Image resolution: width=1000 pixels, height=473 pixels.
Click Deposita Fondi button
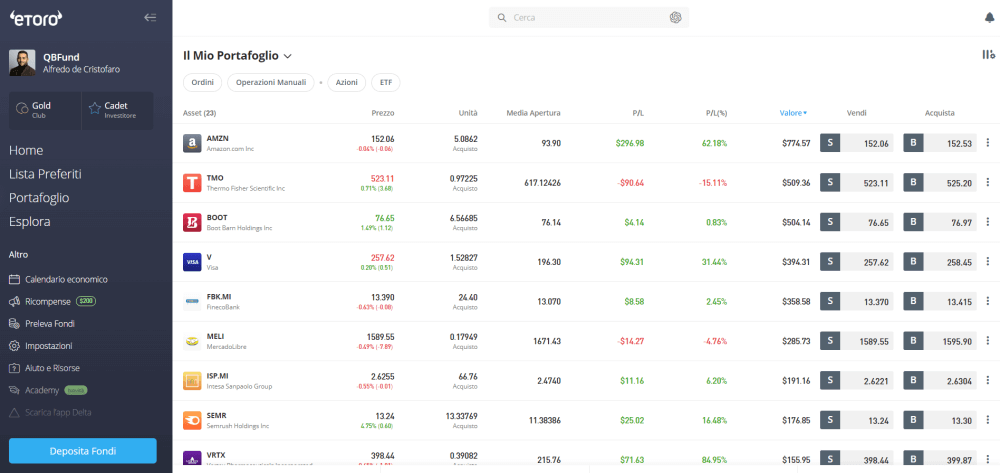click(x=83, y=451)
